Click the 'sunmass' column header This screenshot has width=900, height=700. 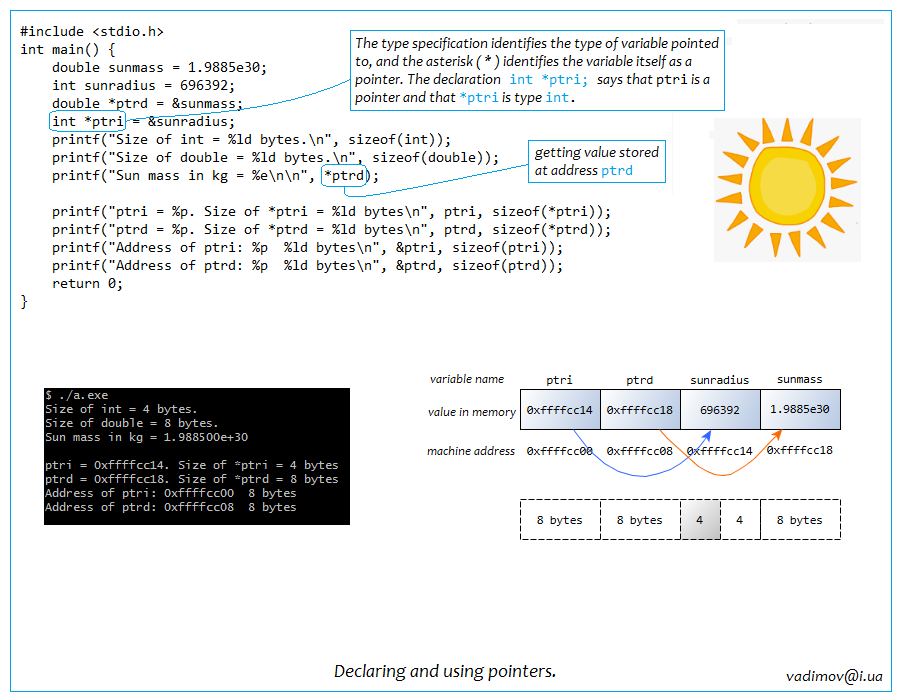pos(800,379)
